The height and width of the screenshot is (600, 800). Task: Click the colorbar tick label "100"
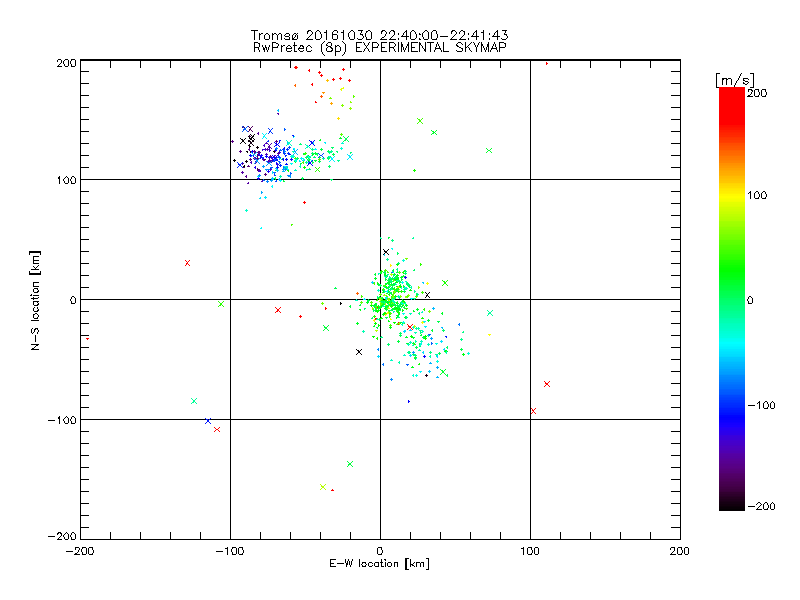[x=757, y=195]
